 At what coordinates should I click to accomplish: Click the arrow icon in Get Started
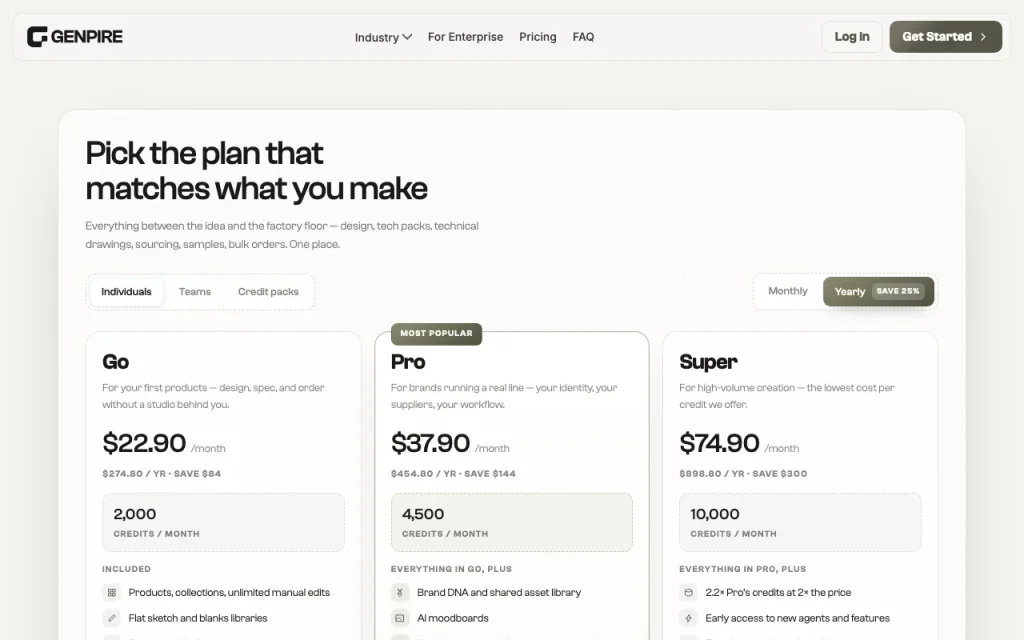tap(984, 37)
